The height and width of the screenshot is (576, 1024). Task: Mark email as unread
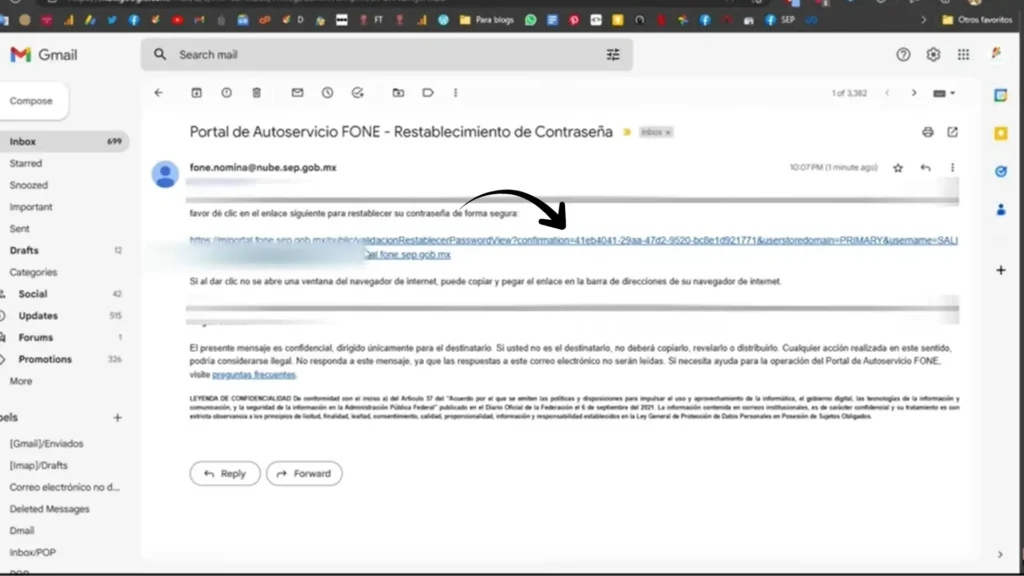click(297, 93)
